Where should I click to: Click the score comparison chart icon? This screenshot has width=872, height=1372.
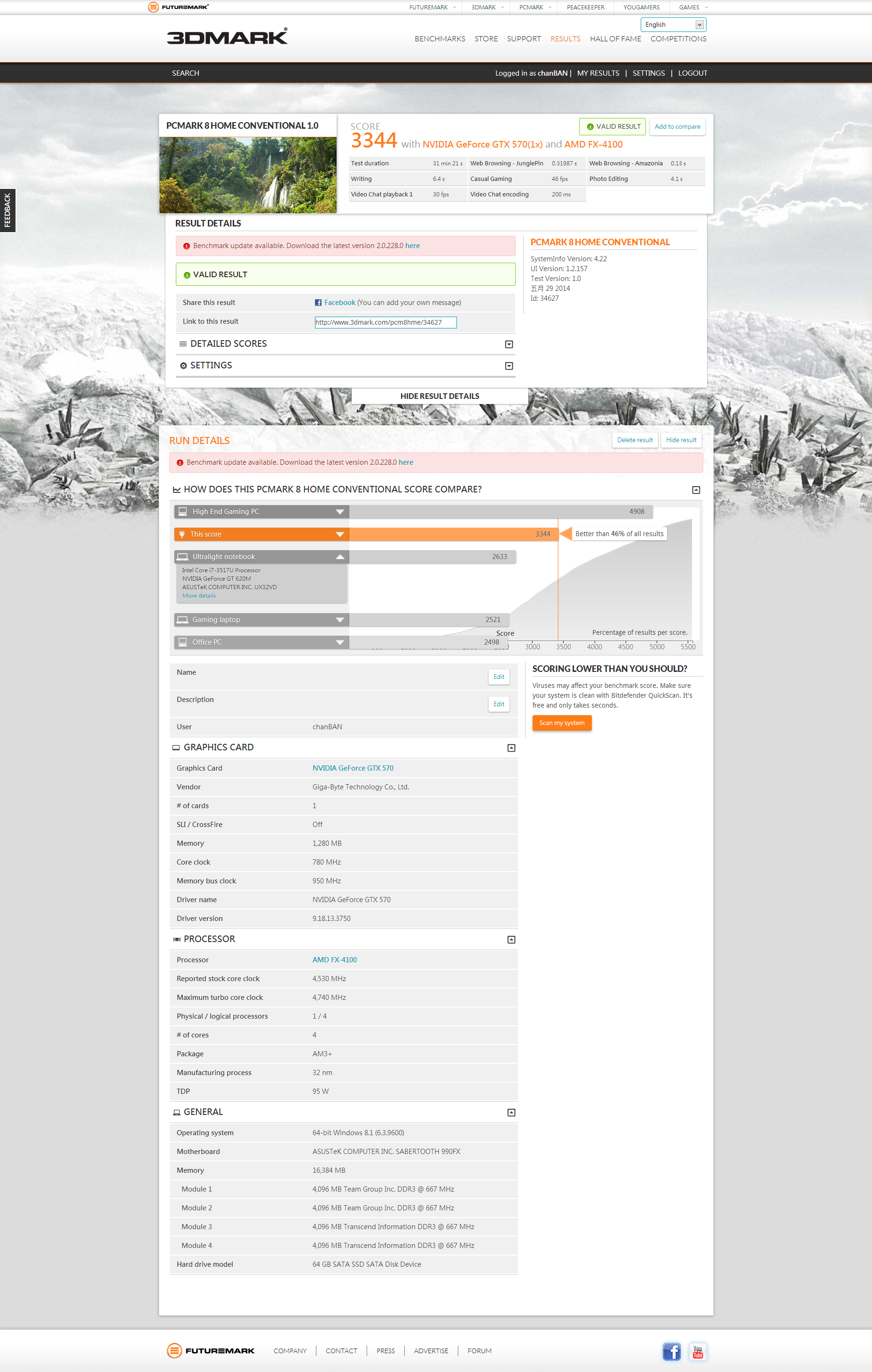(177, 490)
